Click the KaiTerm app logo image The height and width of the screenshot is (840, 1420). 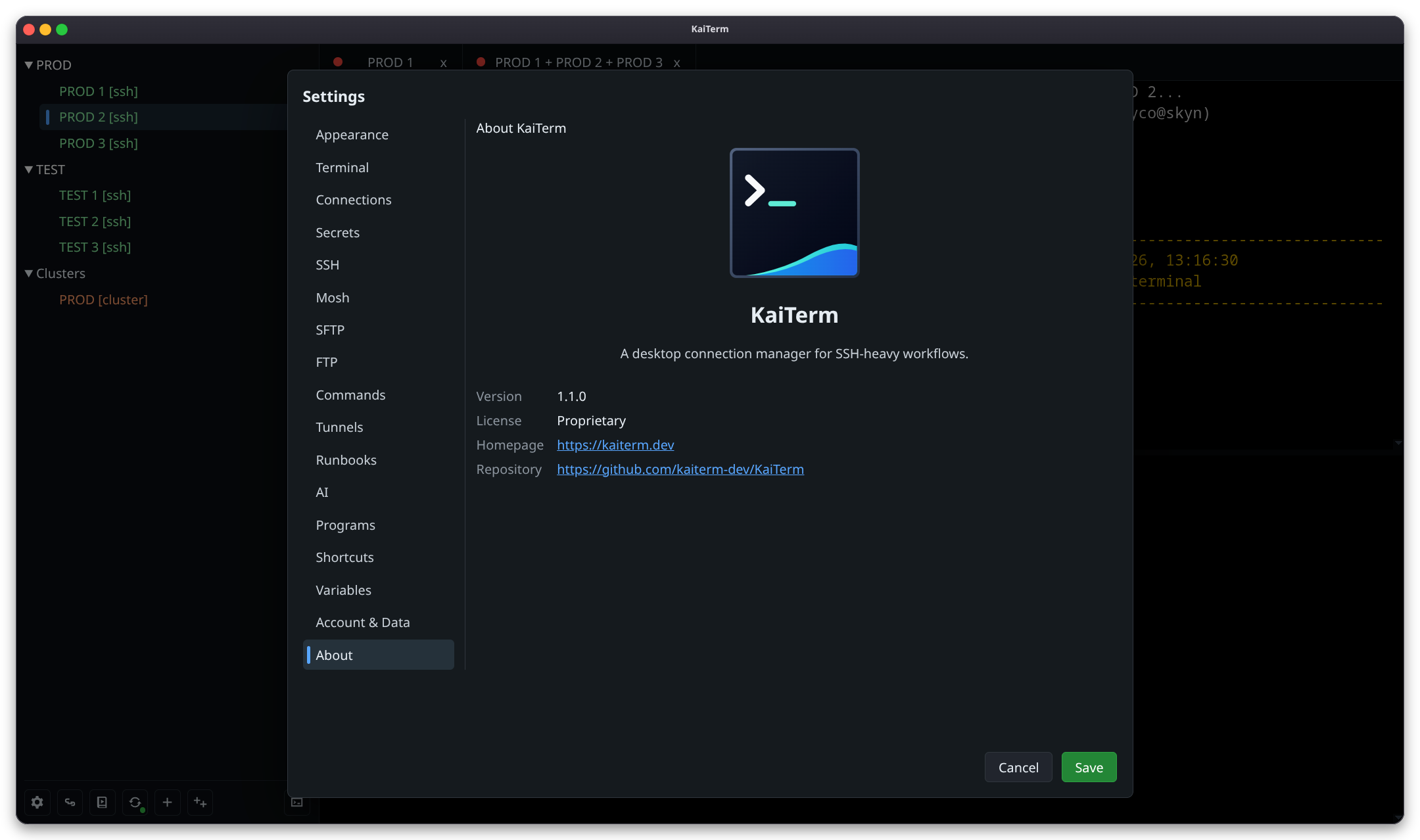tap(794, 212)
